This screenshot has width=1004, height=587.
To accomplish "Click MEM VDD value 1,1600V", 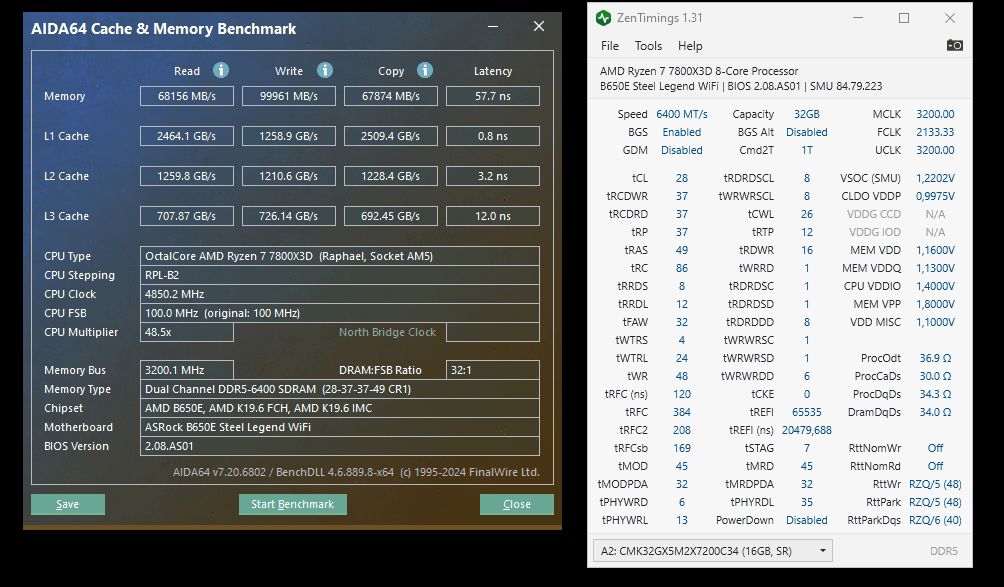I will (x=935, y=250).
